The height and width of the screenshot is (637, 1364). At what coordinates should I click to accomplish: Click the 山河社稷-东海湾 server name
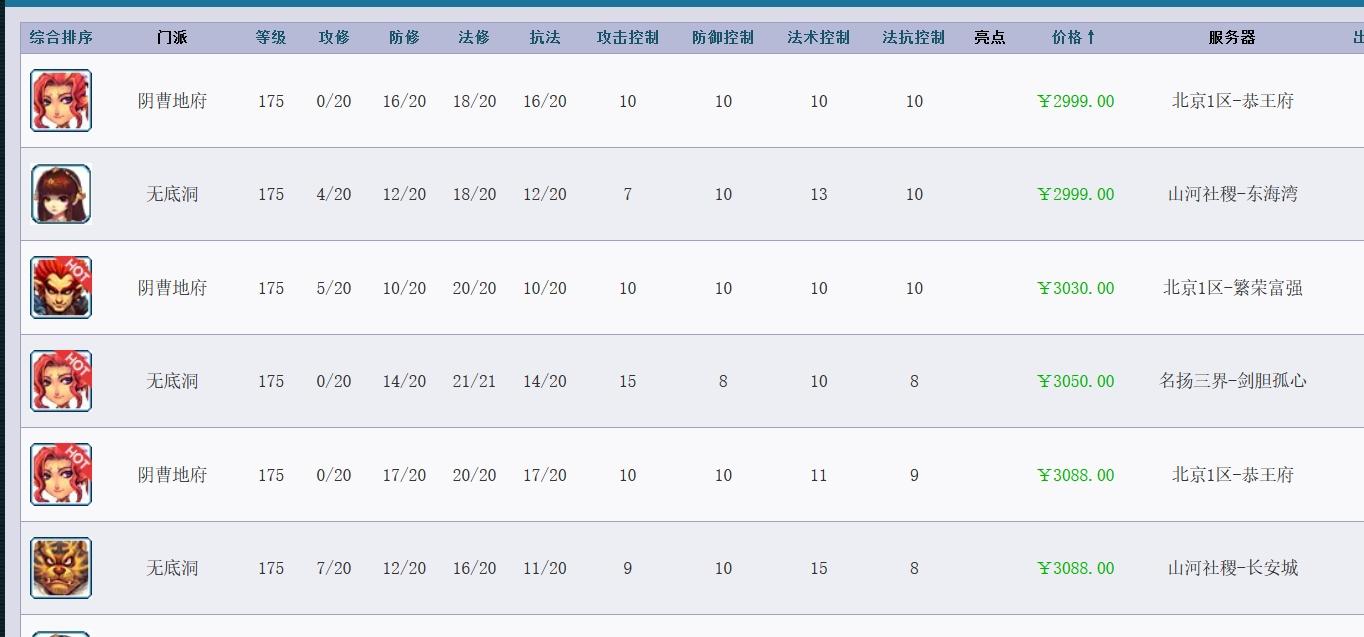pyautogui.click(x=1232, y=194)
